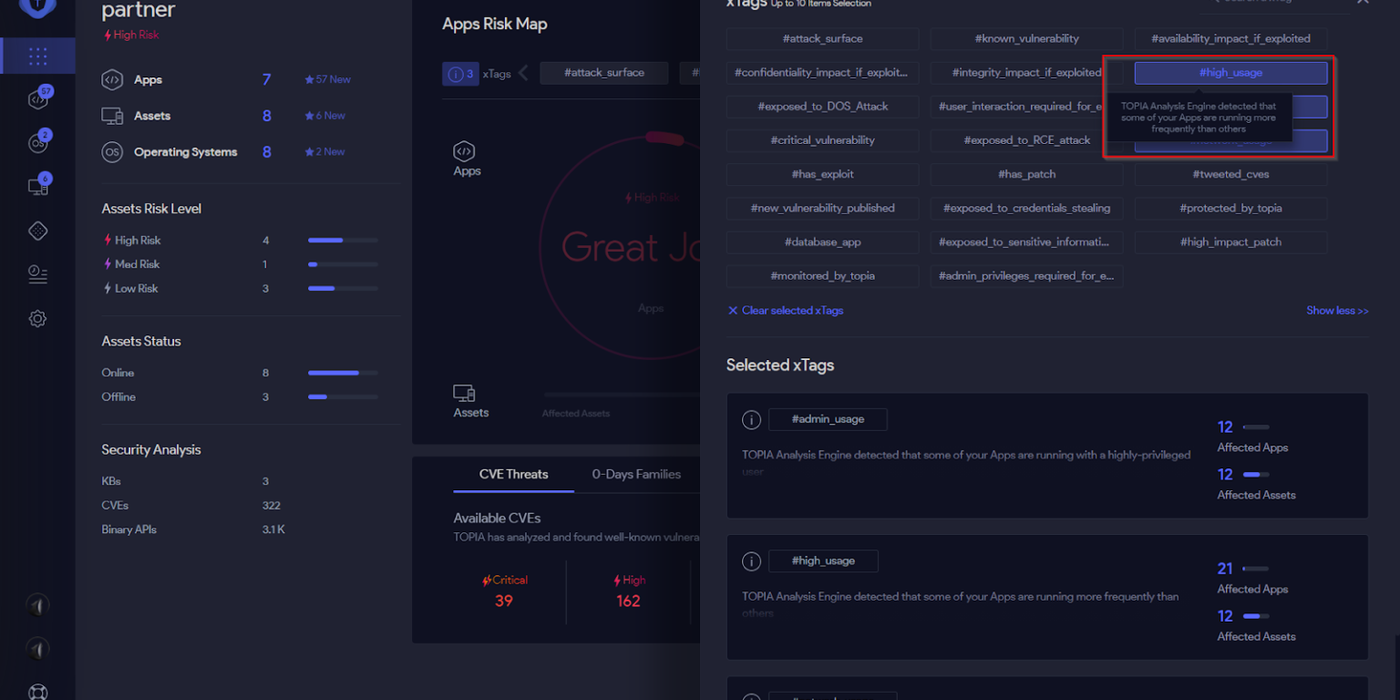Click #attack_surface chip in Apps Risk Map bar
The width and height of the screenshot is (1400, 700).
pyautogui.click(x=604, y=73)
